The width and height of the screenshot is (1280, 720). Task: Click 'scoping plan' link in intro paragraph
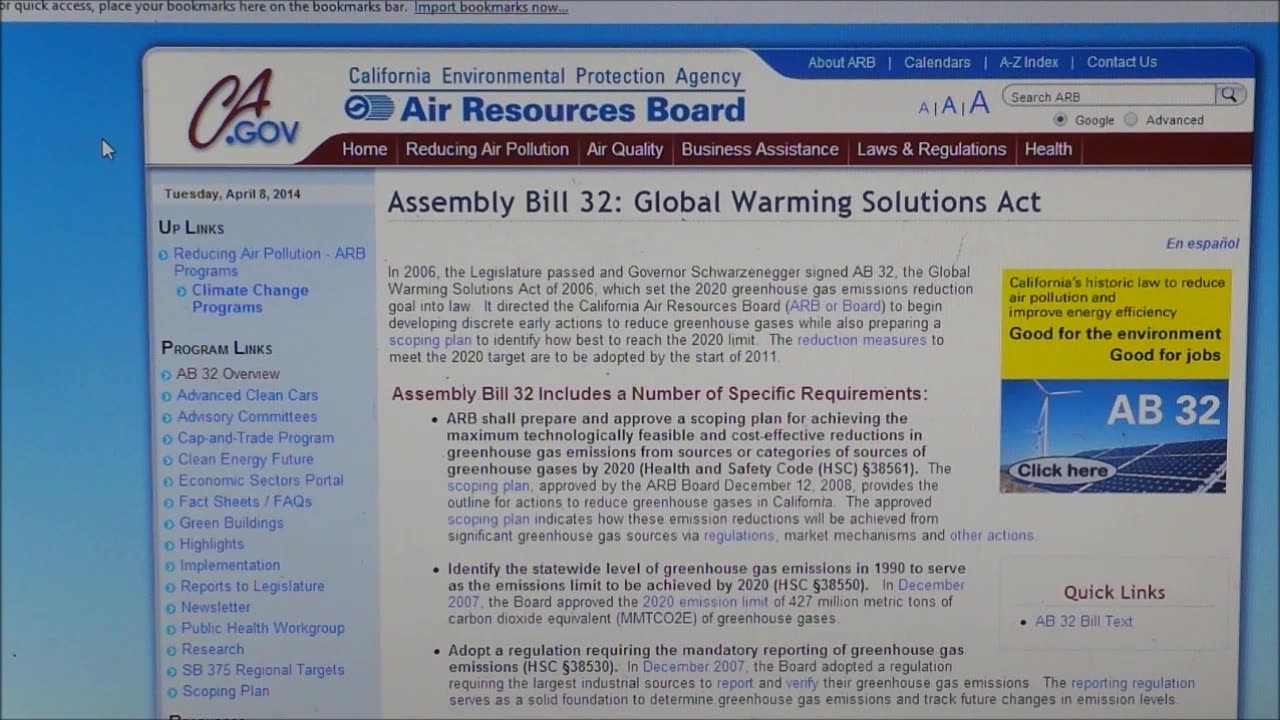tap(430, 340)
